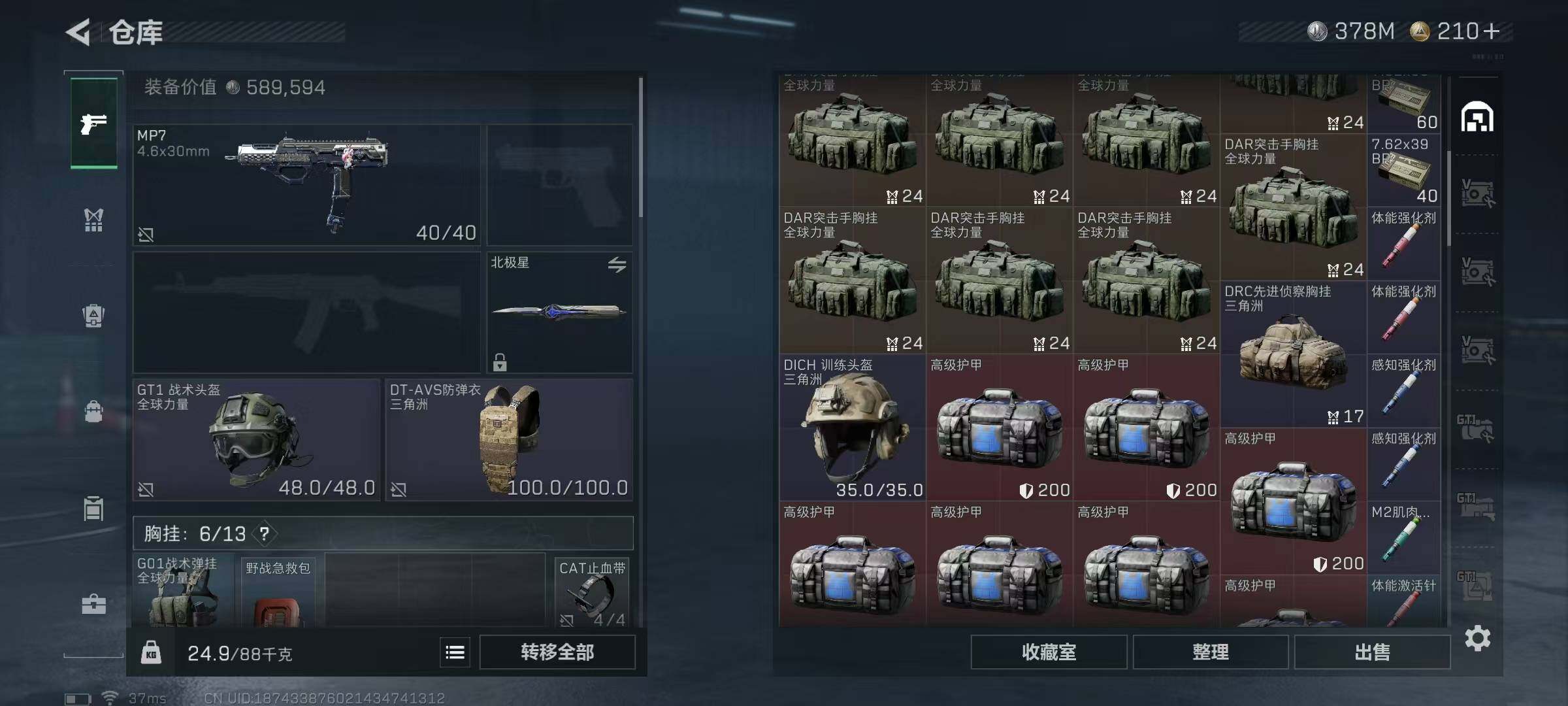This screenshot has height=706, width=1568.
Task: Click the lock icon on the knife slot
Action: click(x=500, y=361)
